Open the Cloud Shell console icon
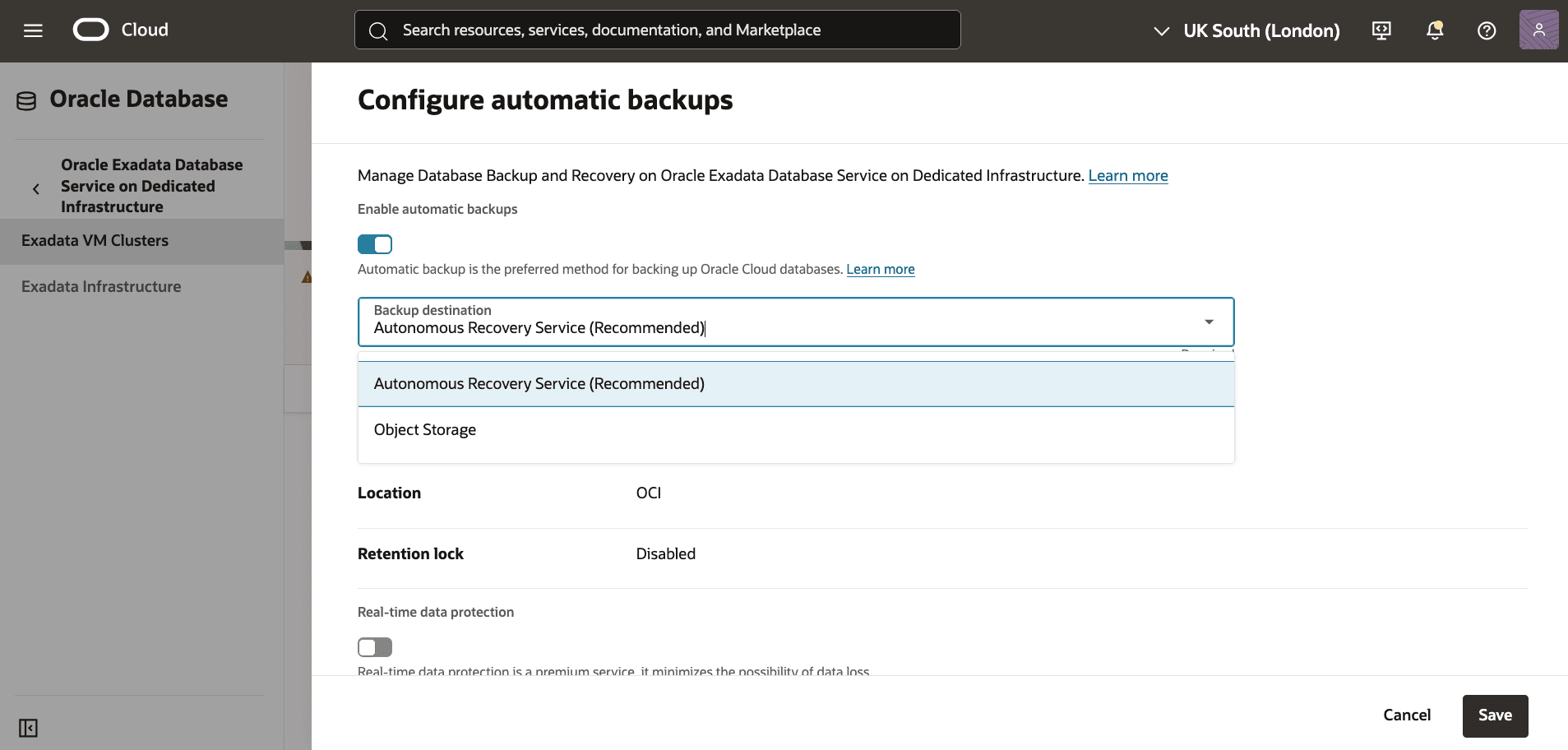This screenshot has width=1568, height=750. (1381, 30)
